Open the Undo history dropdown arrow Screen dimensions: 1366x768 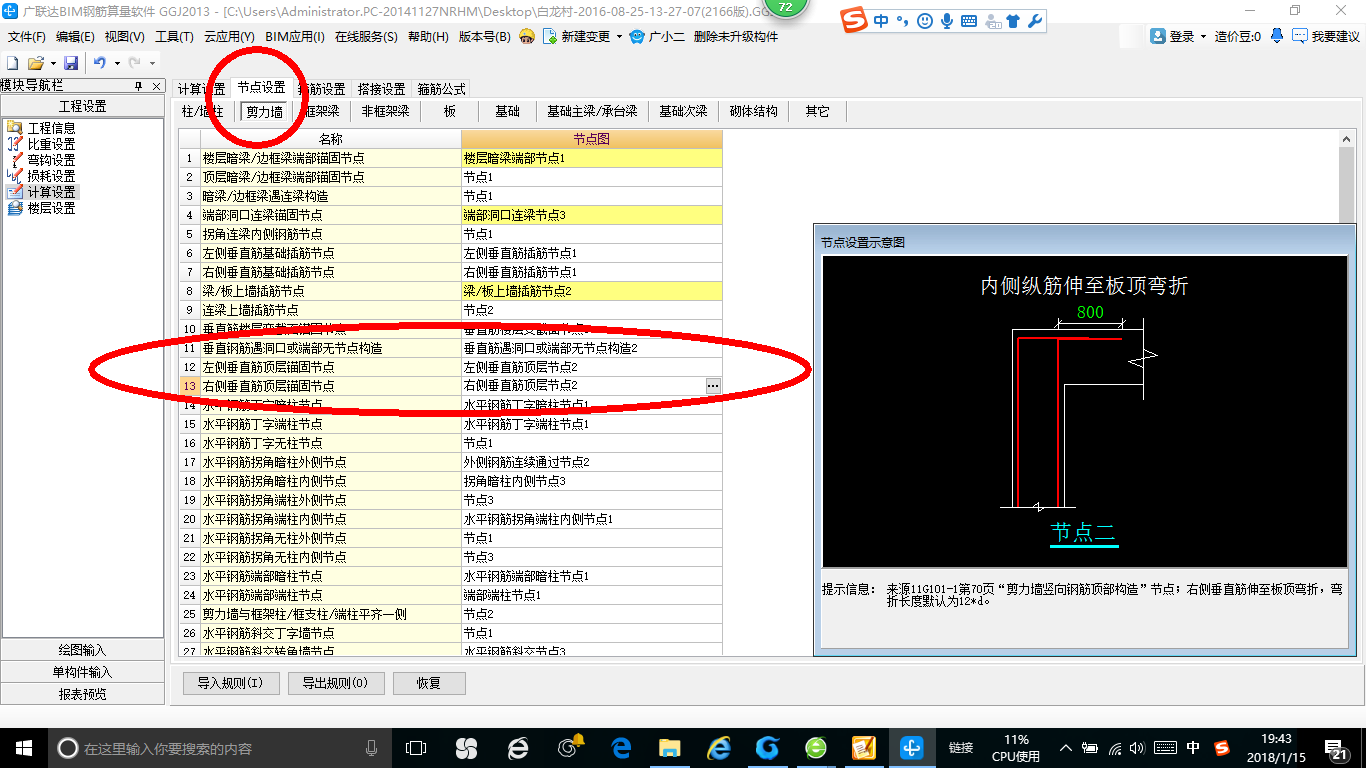[x=116, y=63]
